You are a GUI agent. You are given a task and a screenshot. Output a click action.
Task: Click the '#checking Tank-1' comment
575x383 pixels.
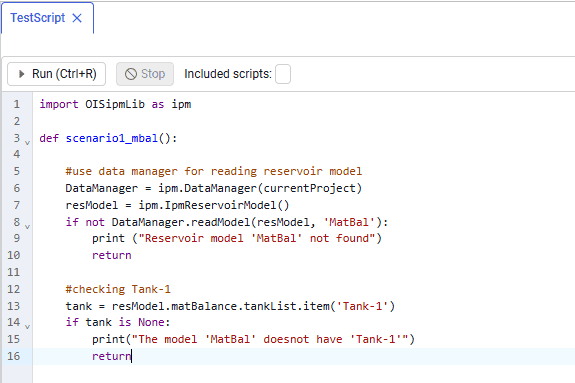(x=118, y=289)
